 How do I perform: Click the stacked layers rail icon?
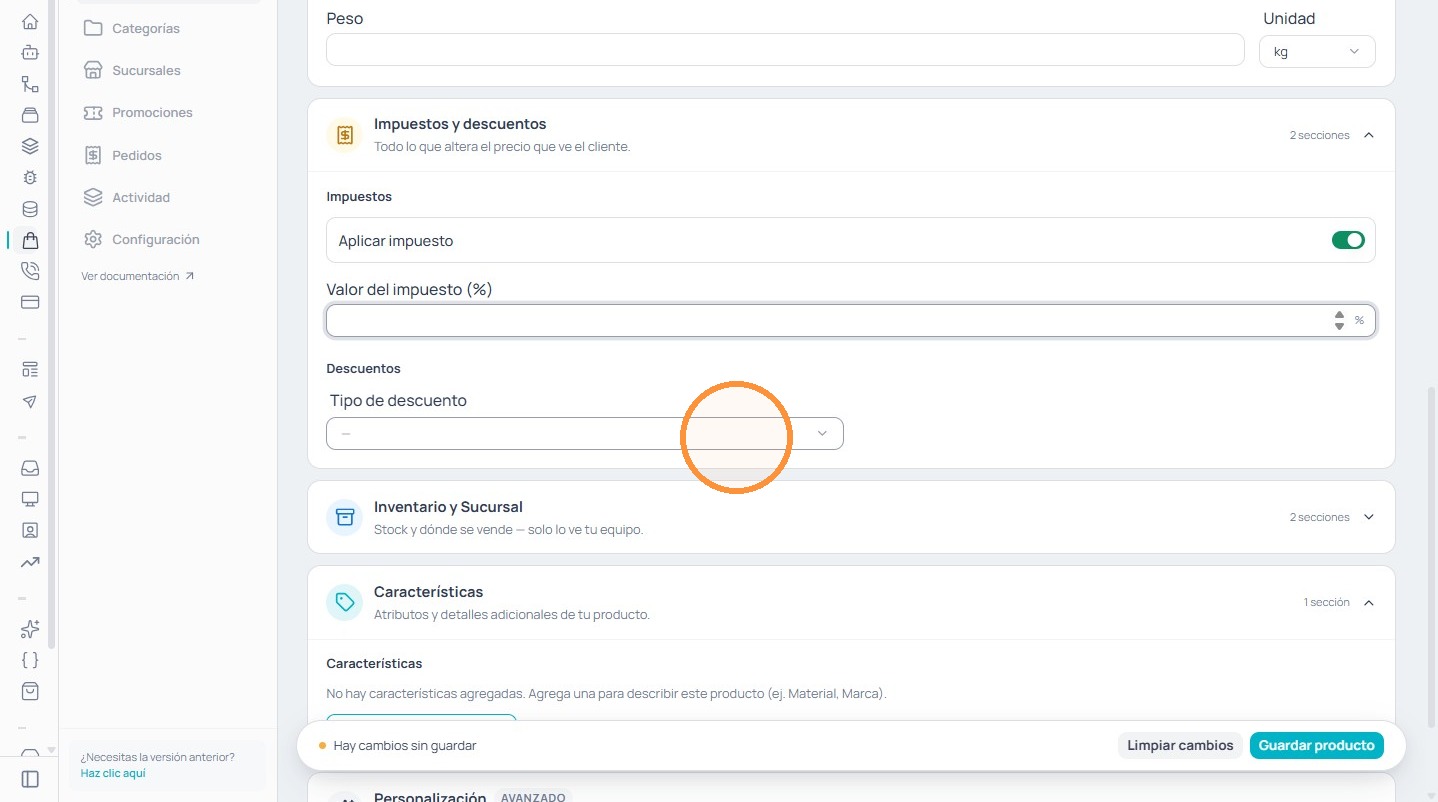pyautogui.click(x=30, y=146)
